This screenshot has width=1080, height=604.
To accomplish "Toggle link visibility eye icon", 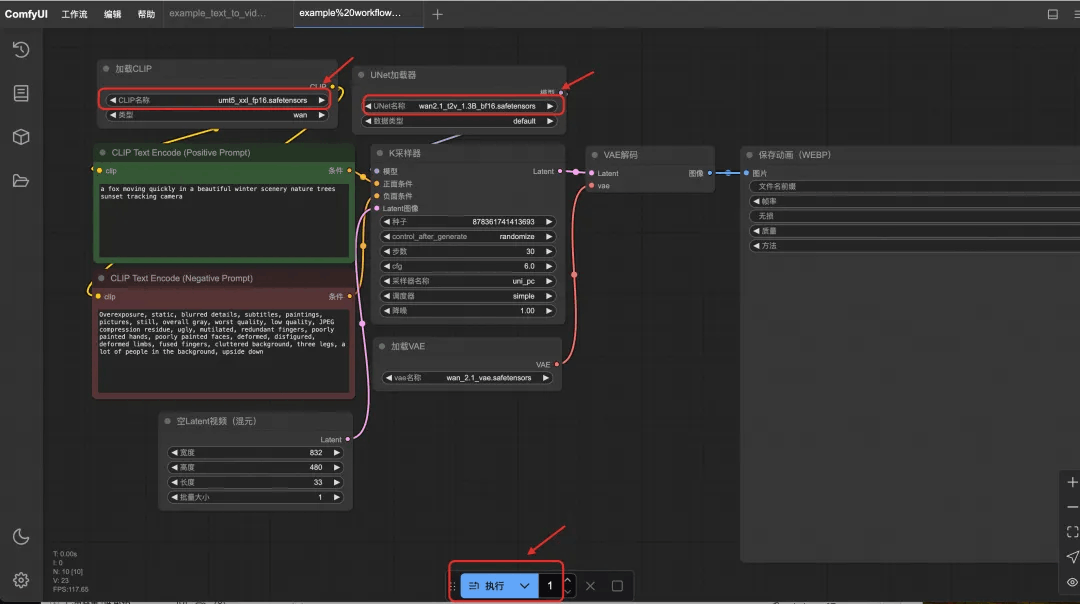I will (x=1072, y=582).
